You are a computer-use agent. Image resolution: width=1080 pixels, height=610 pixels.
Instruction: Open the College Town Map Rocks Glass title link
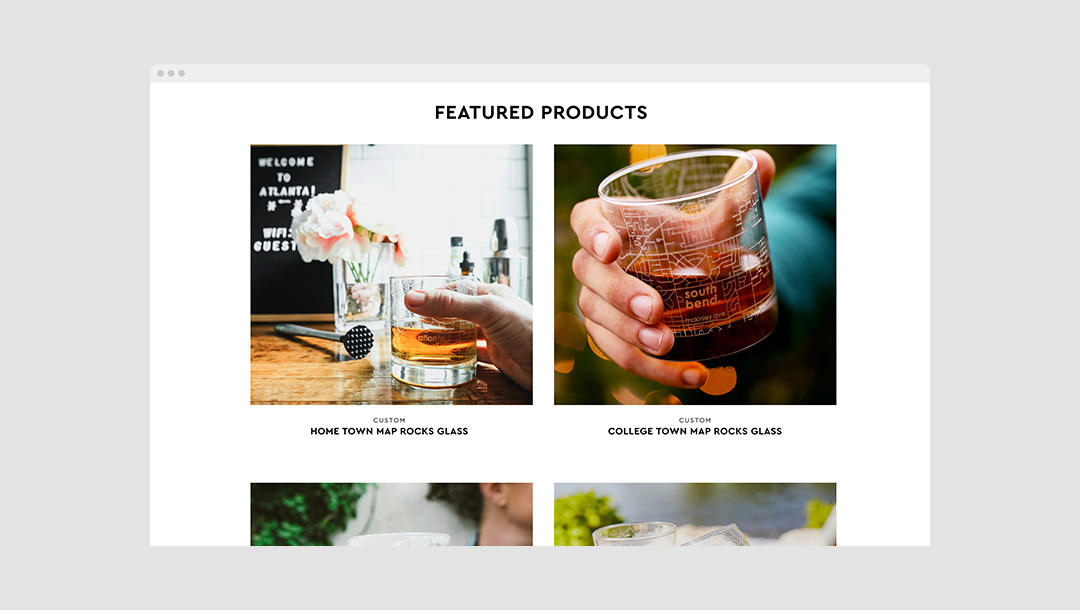pos(695,431)
